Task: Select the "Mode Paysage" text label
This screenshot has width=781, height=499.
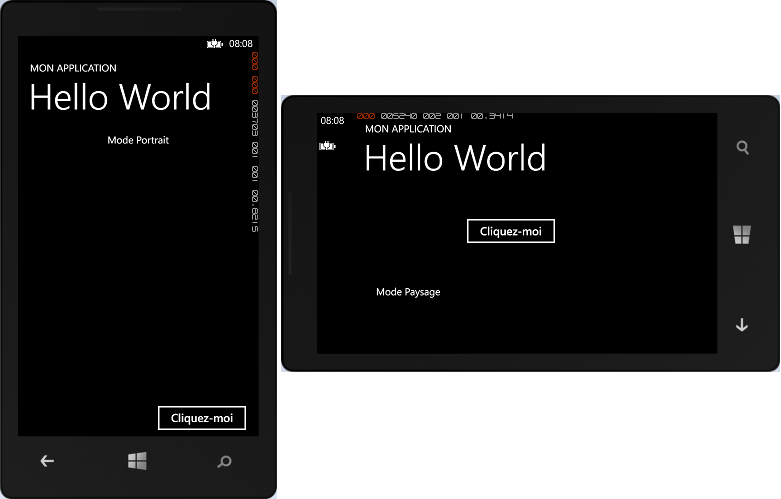Action: [408, 292]
